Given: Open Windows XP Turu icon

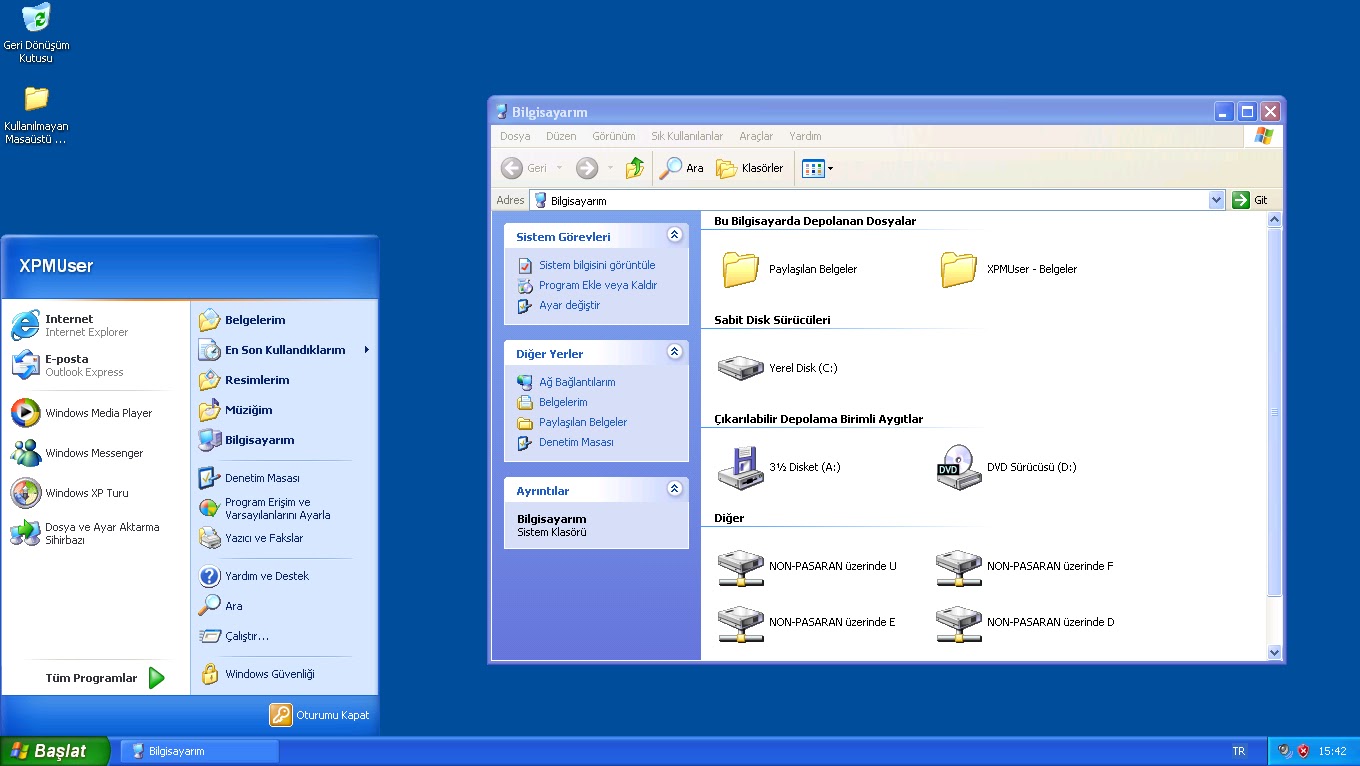Looking at the screenshot, I should coord(25,492).
